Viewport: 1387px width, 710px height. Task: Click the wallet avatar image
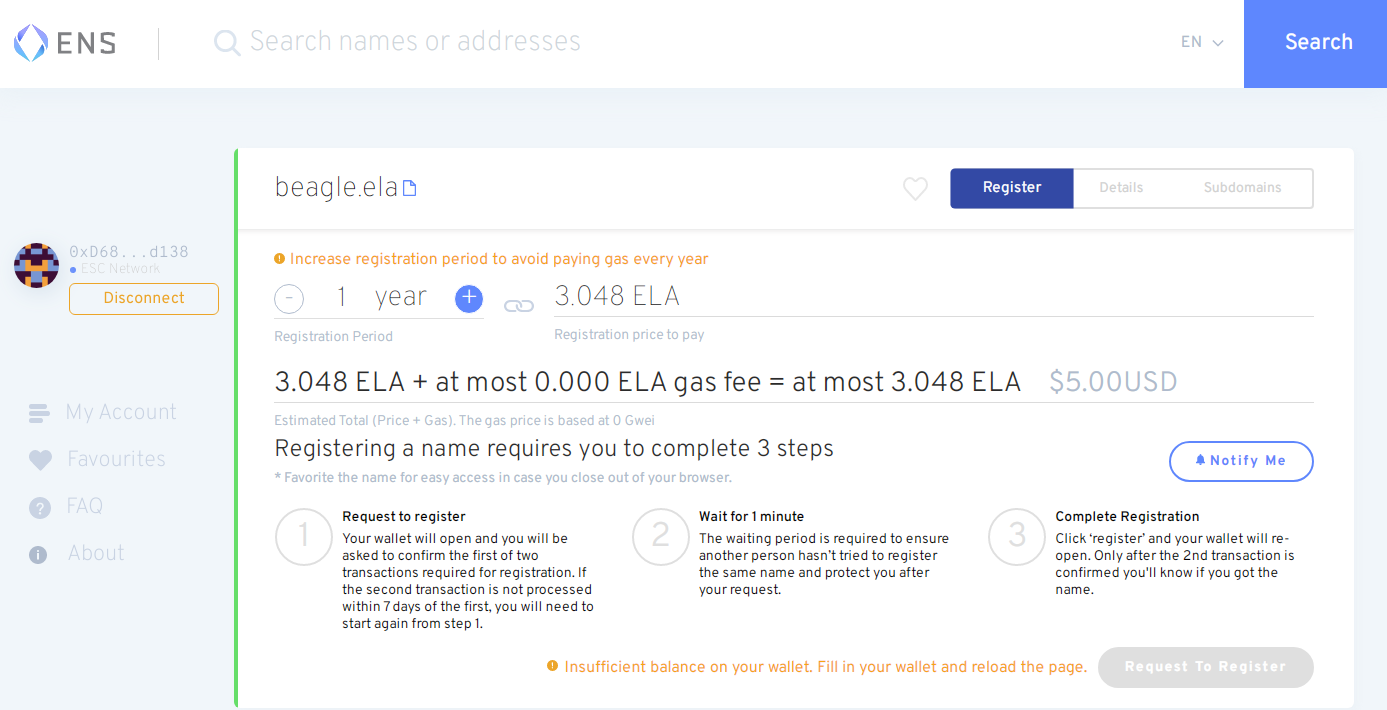36,265
